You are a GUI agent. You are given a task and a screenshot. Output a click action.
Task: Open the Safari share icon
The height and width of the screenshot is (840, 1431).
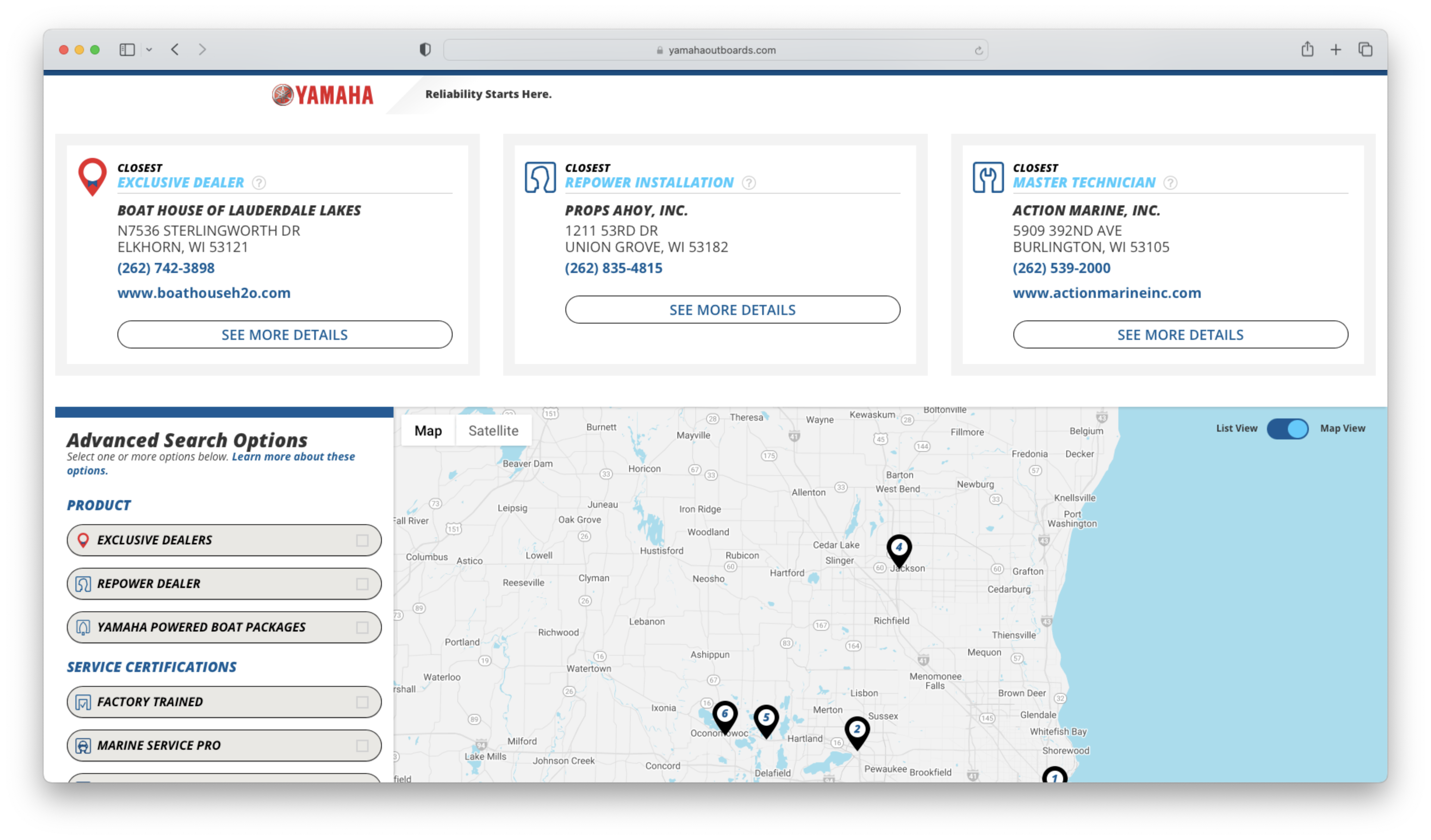pos(1307,49)
